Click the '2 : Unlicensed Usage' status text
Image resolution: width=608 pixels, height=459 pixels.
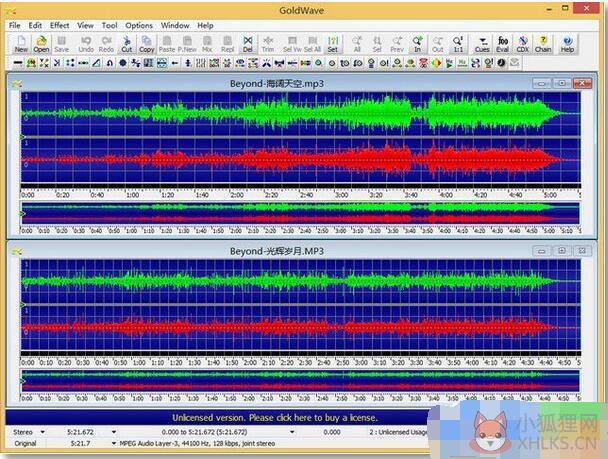pos(399,432)
